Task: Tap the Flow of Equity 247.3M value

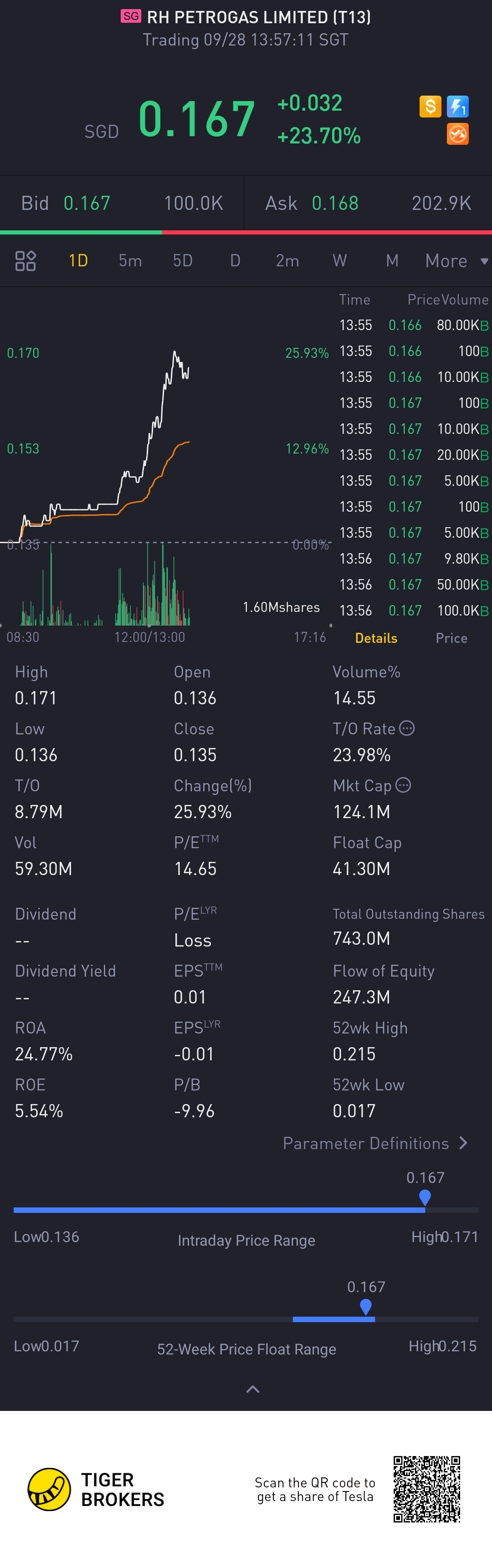Action: 362,997
